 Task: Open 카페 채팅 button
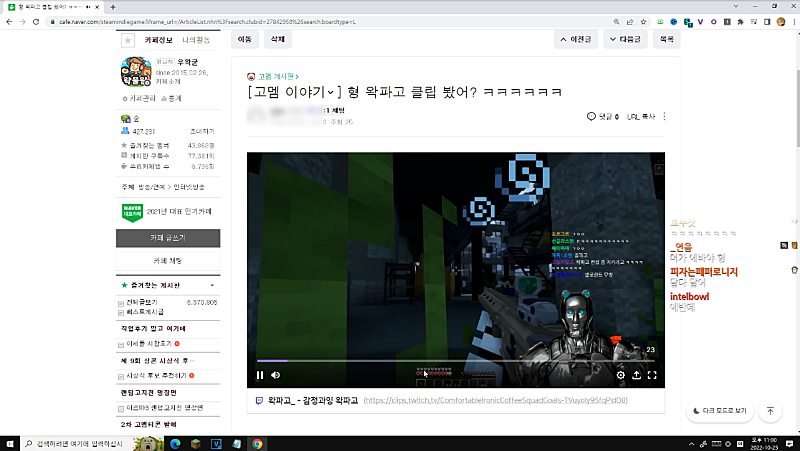coord(168,261)
